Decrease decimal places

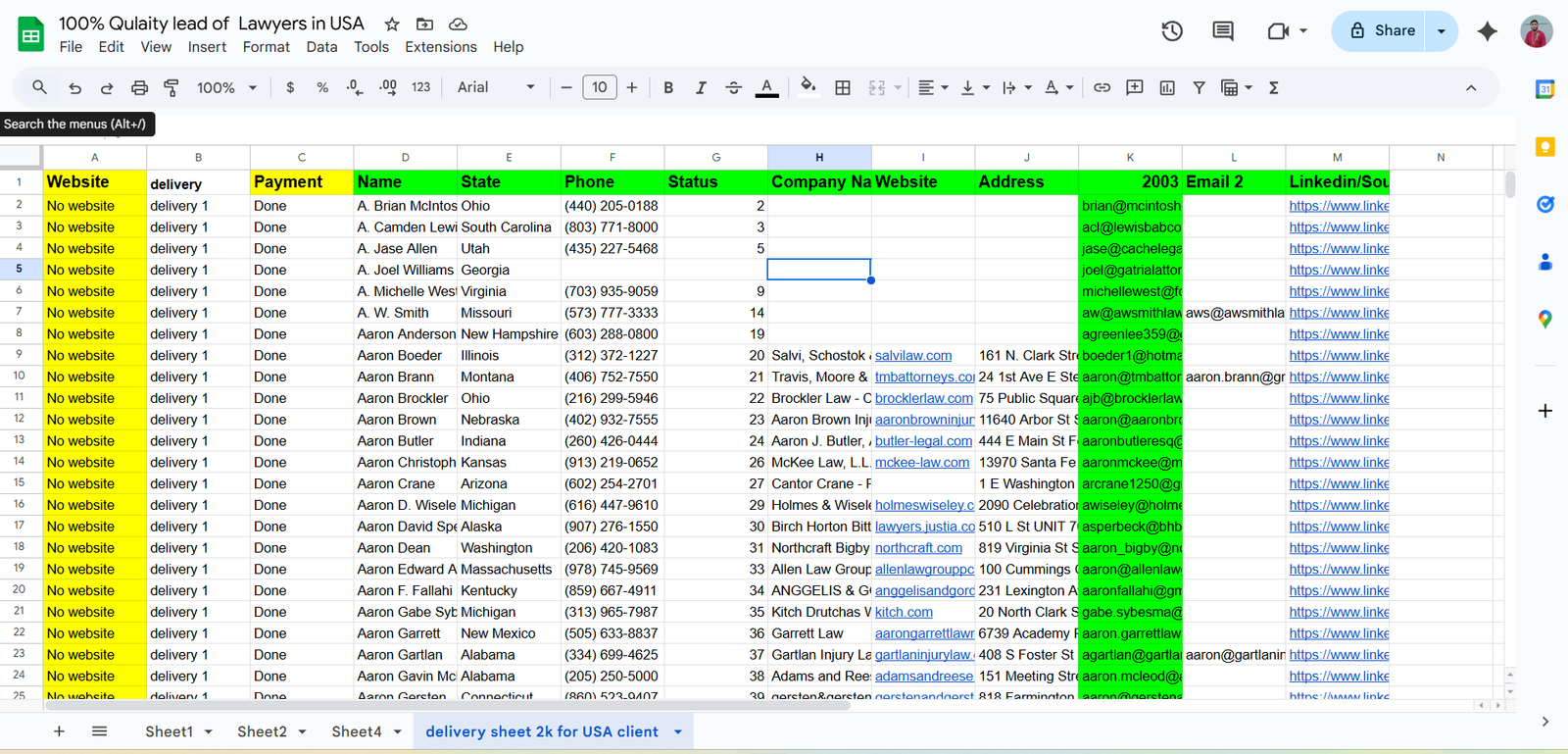[355, 88]
